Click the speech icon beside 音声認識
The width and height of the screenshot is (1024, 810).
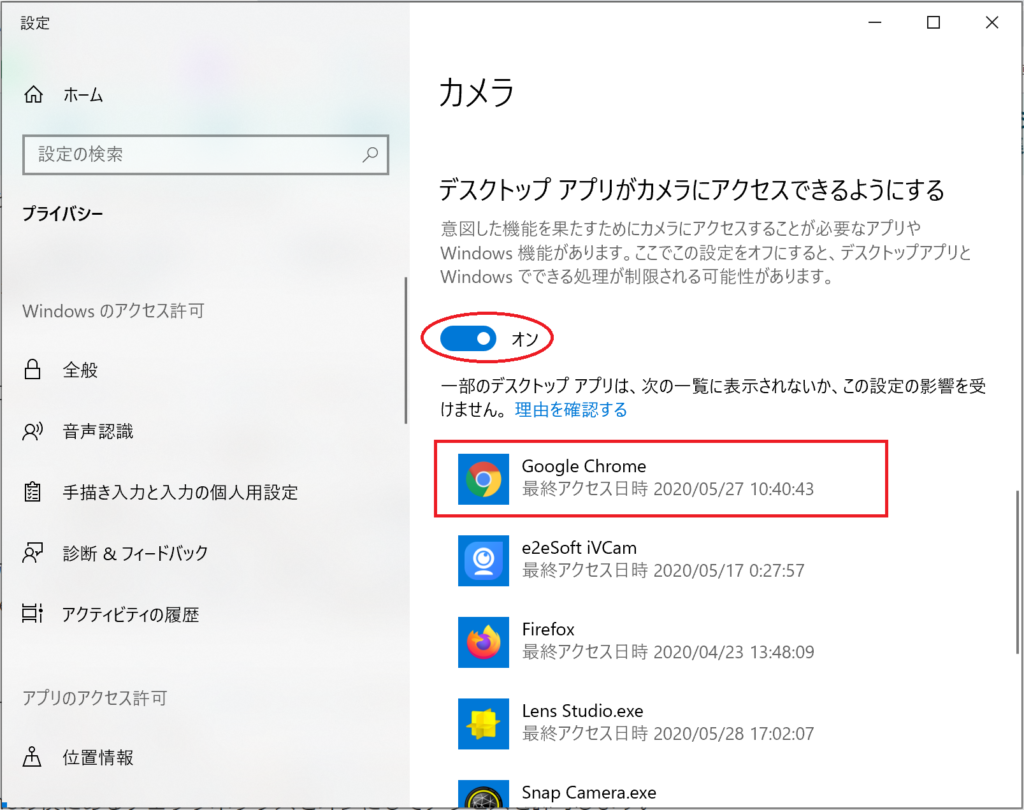click(33, 431)
